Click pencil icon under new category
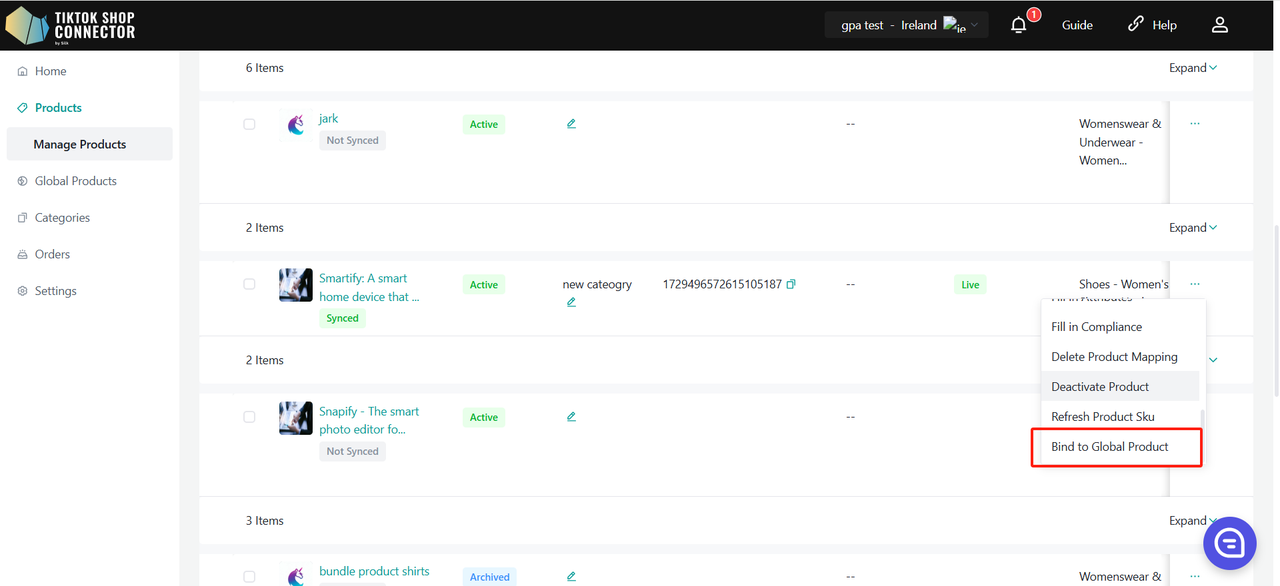Viewport: 1280px width, 586px height. (x=571, y=302)
